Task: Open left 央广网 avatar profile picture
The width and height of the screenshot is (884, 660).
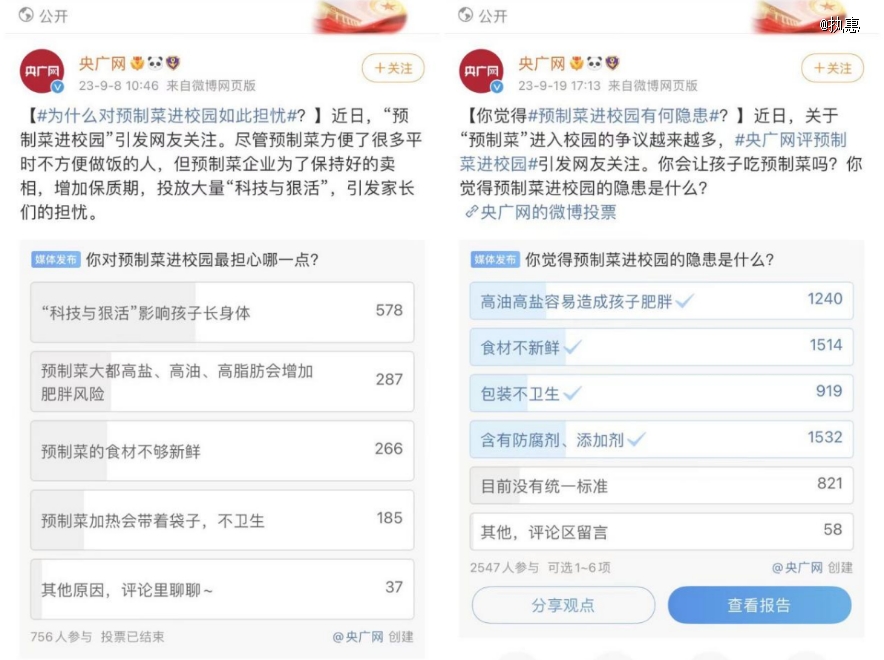Action: click(42, 71)
